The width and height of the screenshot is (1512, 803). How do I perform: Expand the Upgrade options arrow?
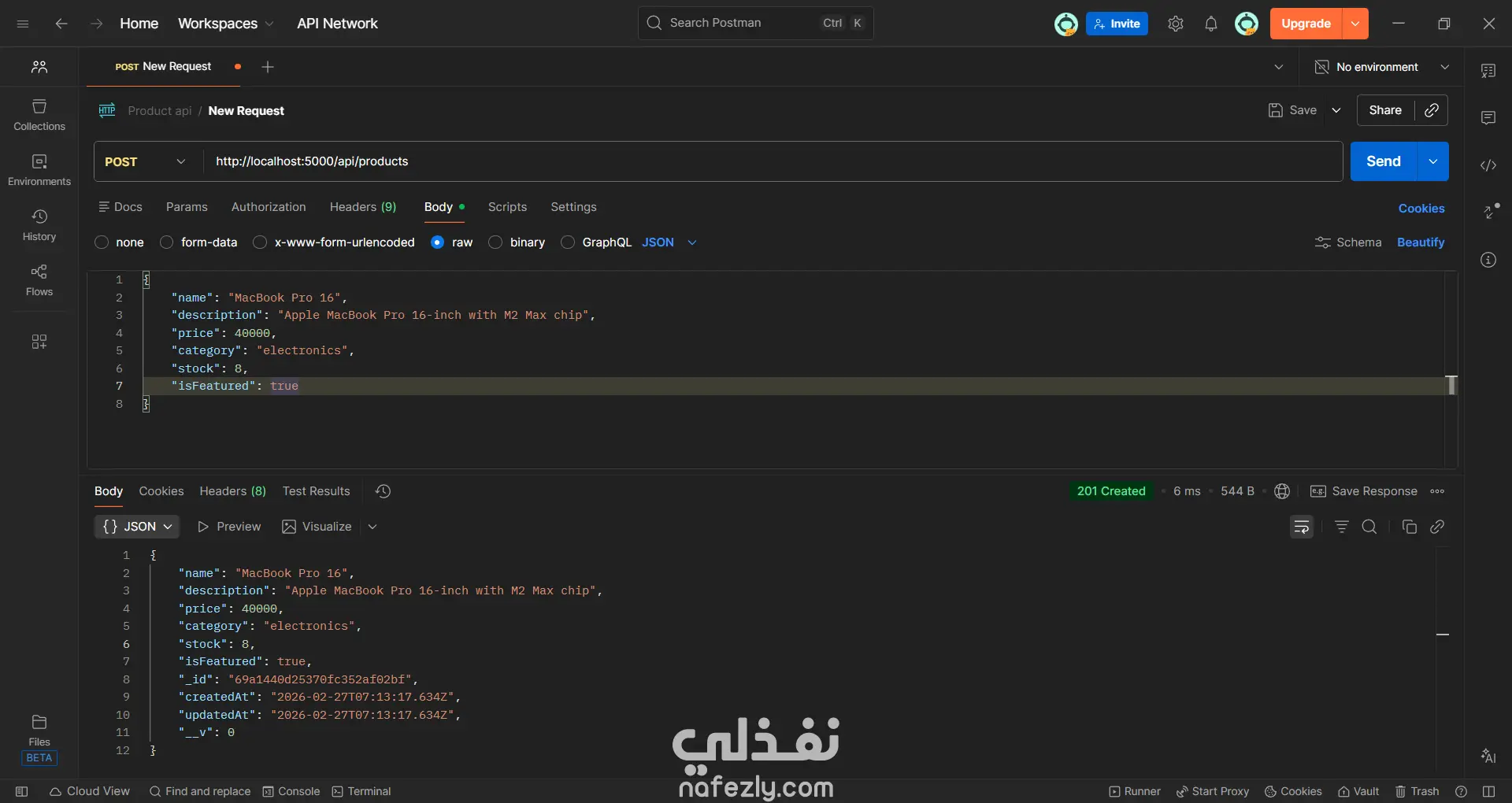click(1355, 24)
